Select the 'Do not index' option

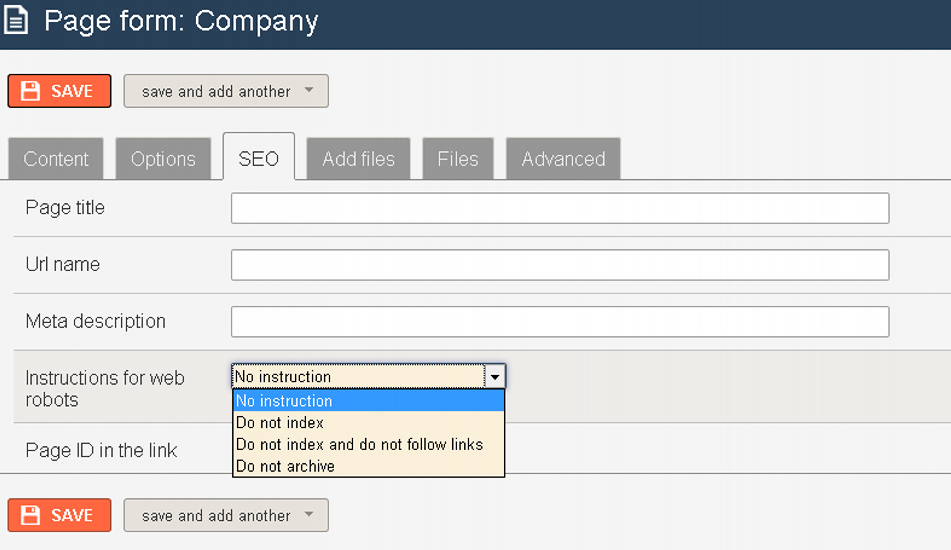pyautogui.click(x=369, y=423)
